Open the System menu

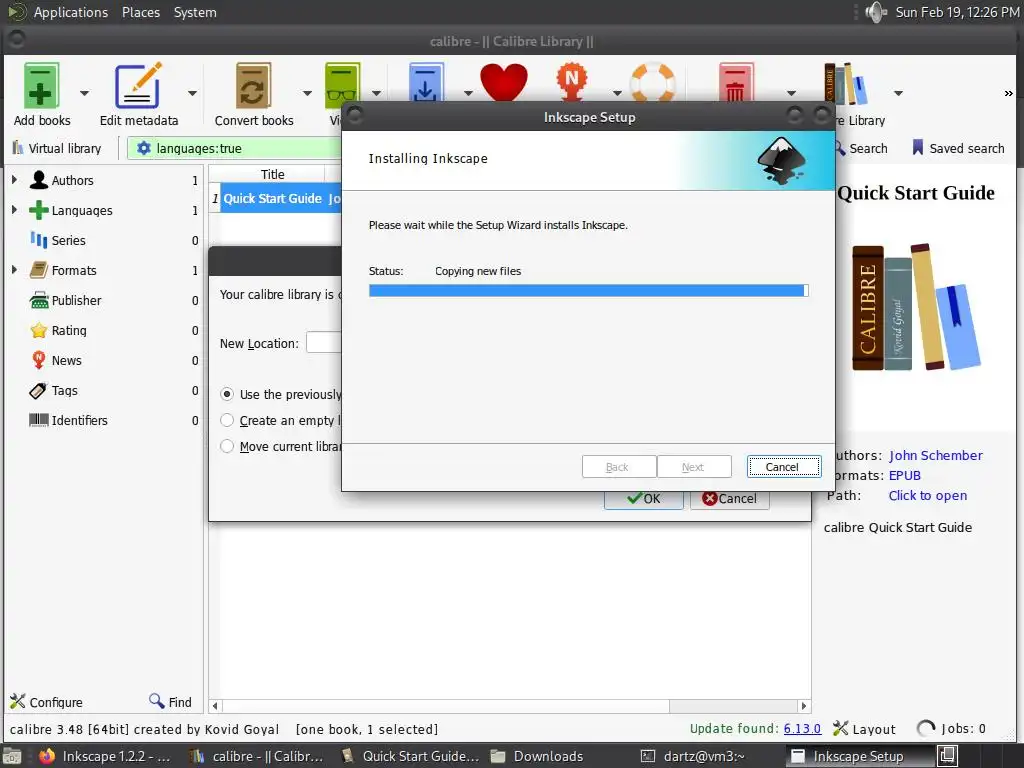pos(195,12)
